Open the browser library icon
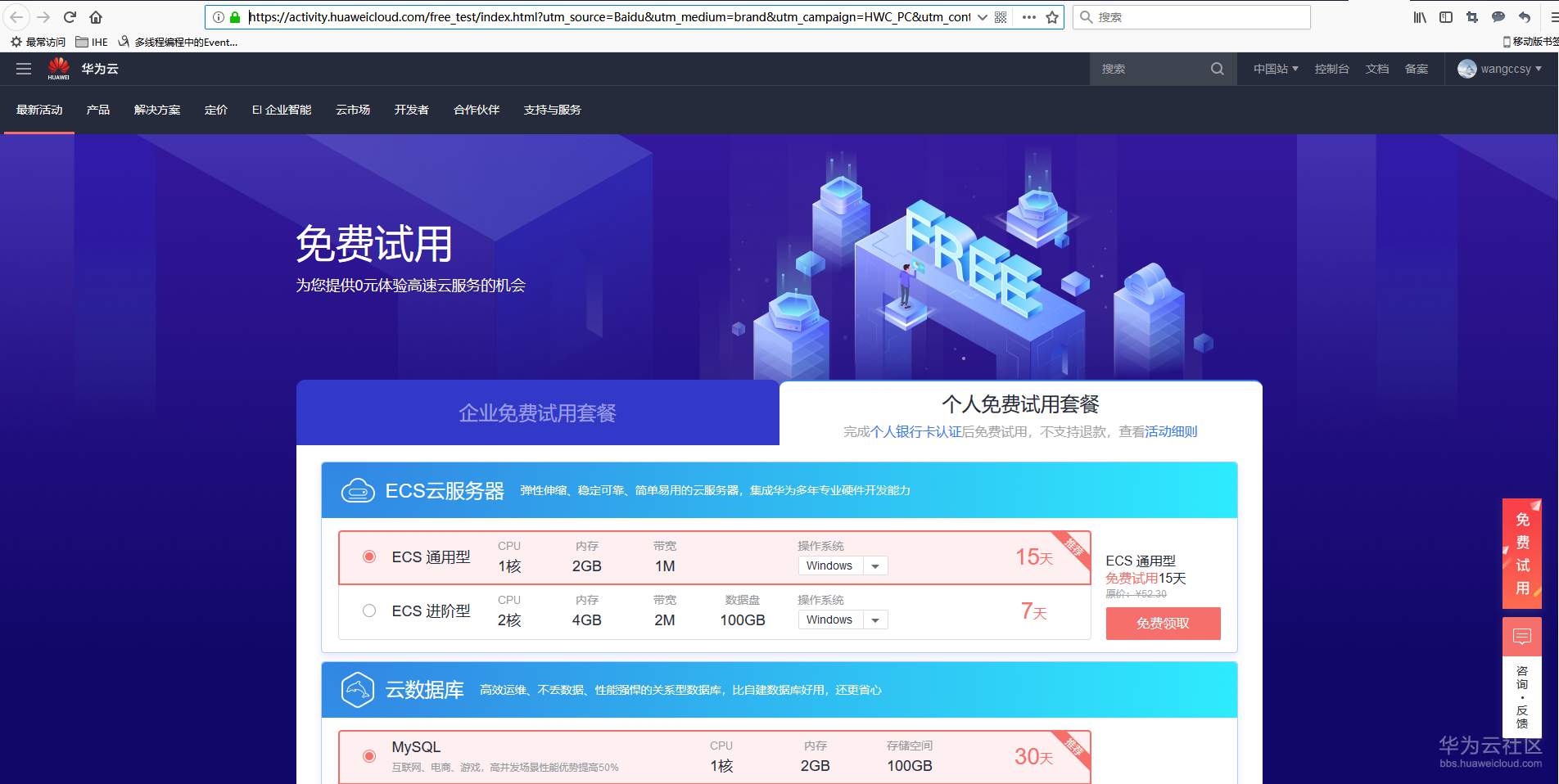The height and width of the screenshot is (784, 1559). coord(1421,17)
